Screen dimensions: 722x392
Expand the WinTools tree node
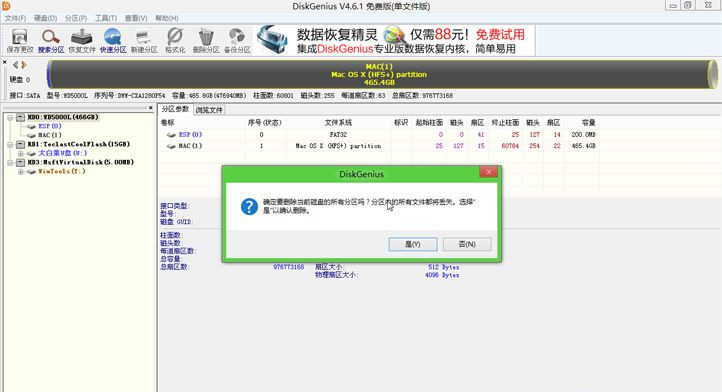(x=20, y=172)
